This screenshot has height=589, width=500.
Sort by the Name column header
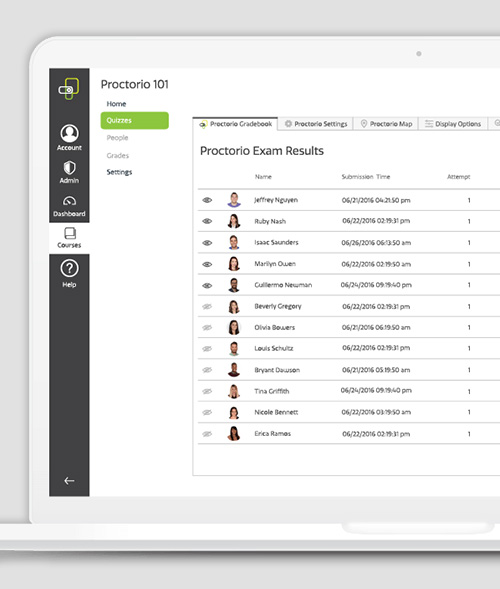pos(263,177)
